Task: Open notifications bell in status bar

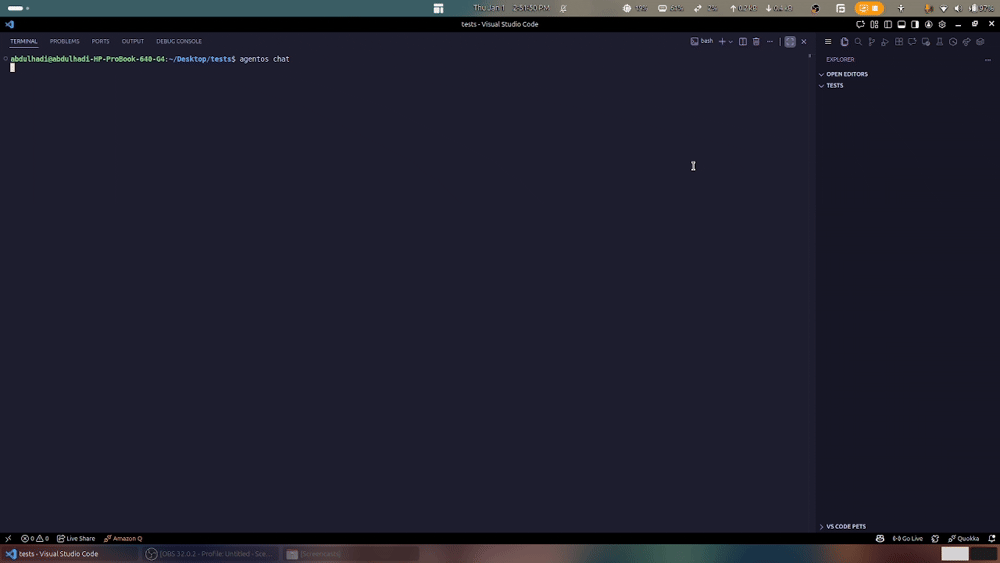Action: [x=992, y=539]
